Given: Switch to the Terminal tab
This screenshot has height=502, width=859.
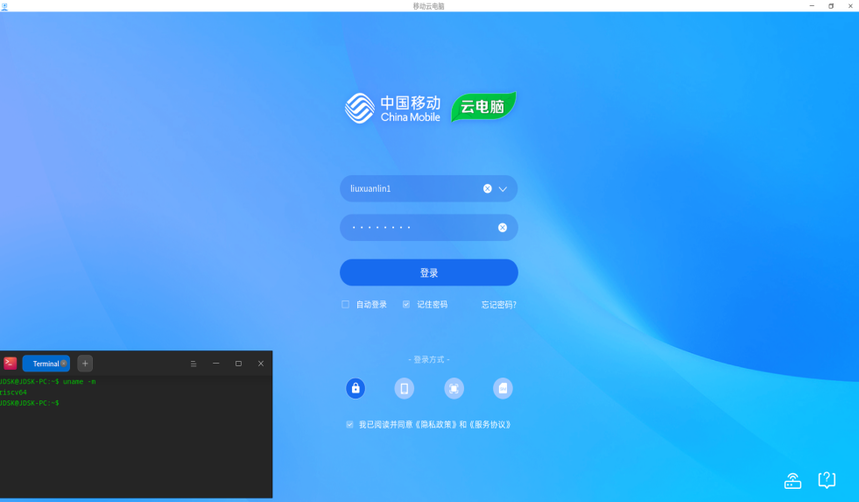Looking at the screenshot, I should click(x=45, y=363).
